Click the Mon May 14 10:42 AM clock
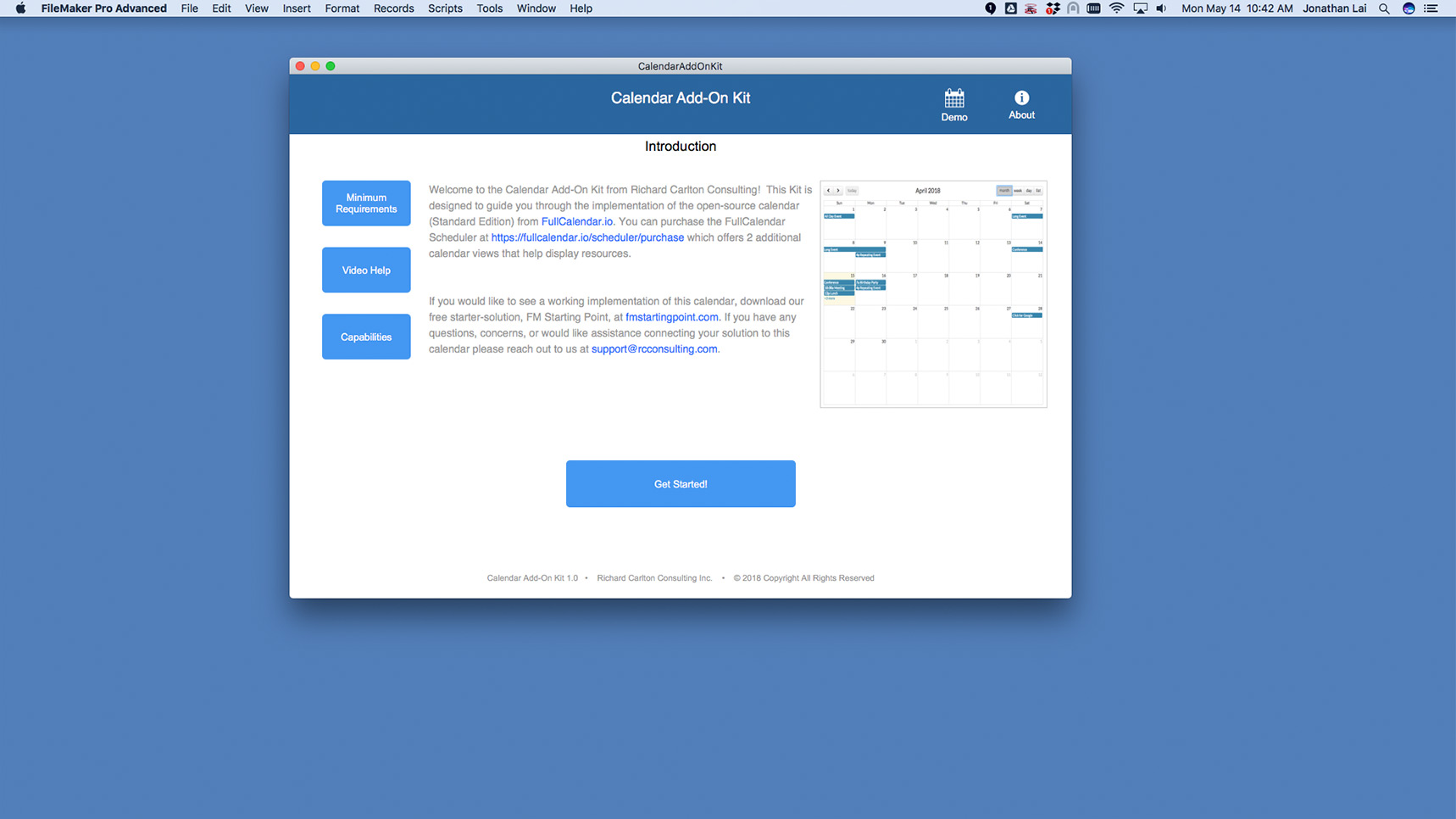 click(1236, 8)
